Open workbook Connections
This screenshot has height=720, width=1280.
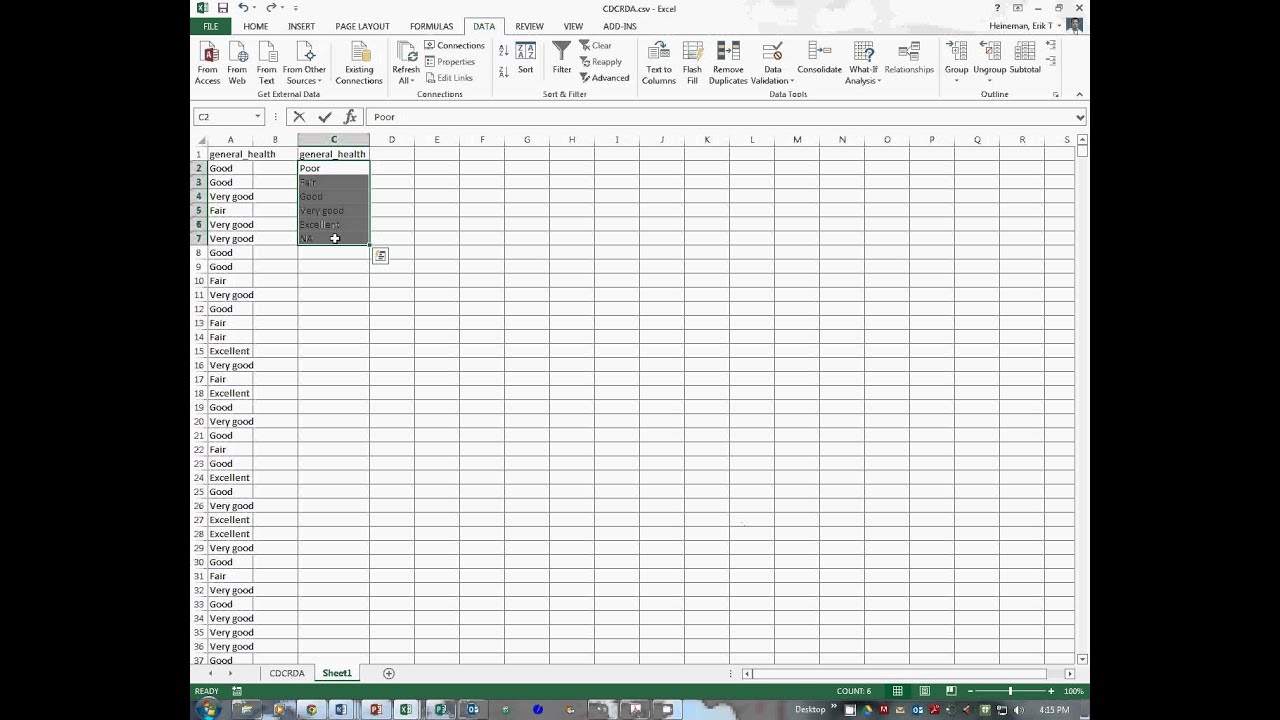(x=455, y=46)
